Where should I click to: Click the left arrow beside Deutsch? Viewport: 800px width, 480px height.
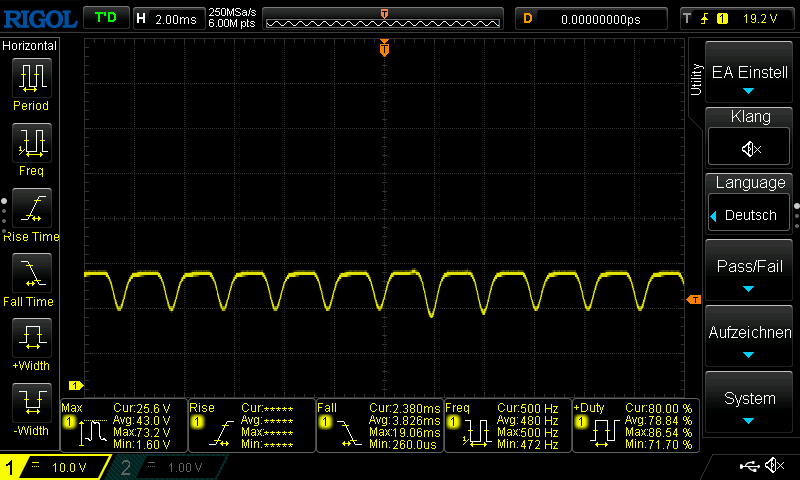pyautogui.click(x=714, y=216)
